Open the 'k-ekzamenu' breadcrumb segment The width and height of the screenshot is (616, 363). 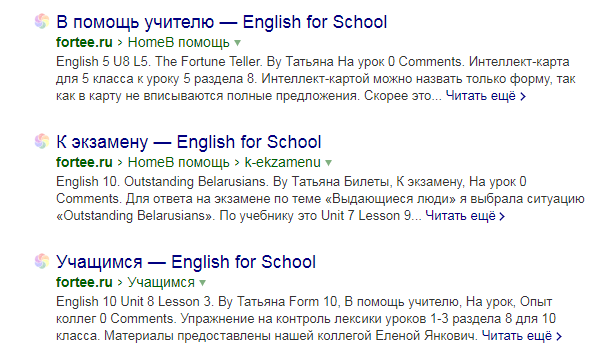coord(282,162)
